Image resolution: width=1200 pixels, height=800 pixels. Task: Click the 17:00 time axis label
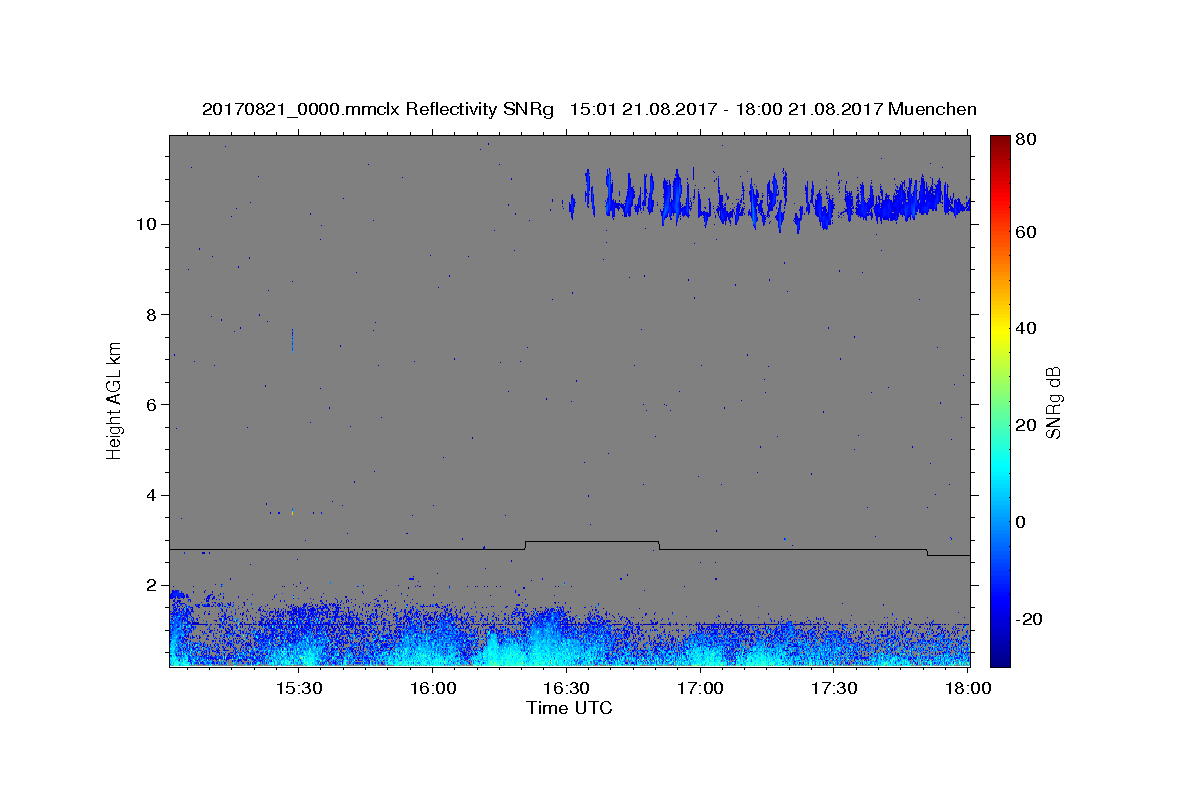[700, 689]
